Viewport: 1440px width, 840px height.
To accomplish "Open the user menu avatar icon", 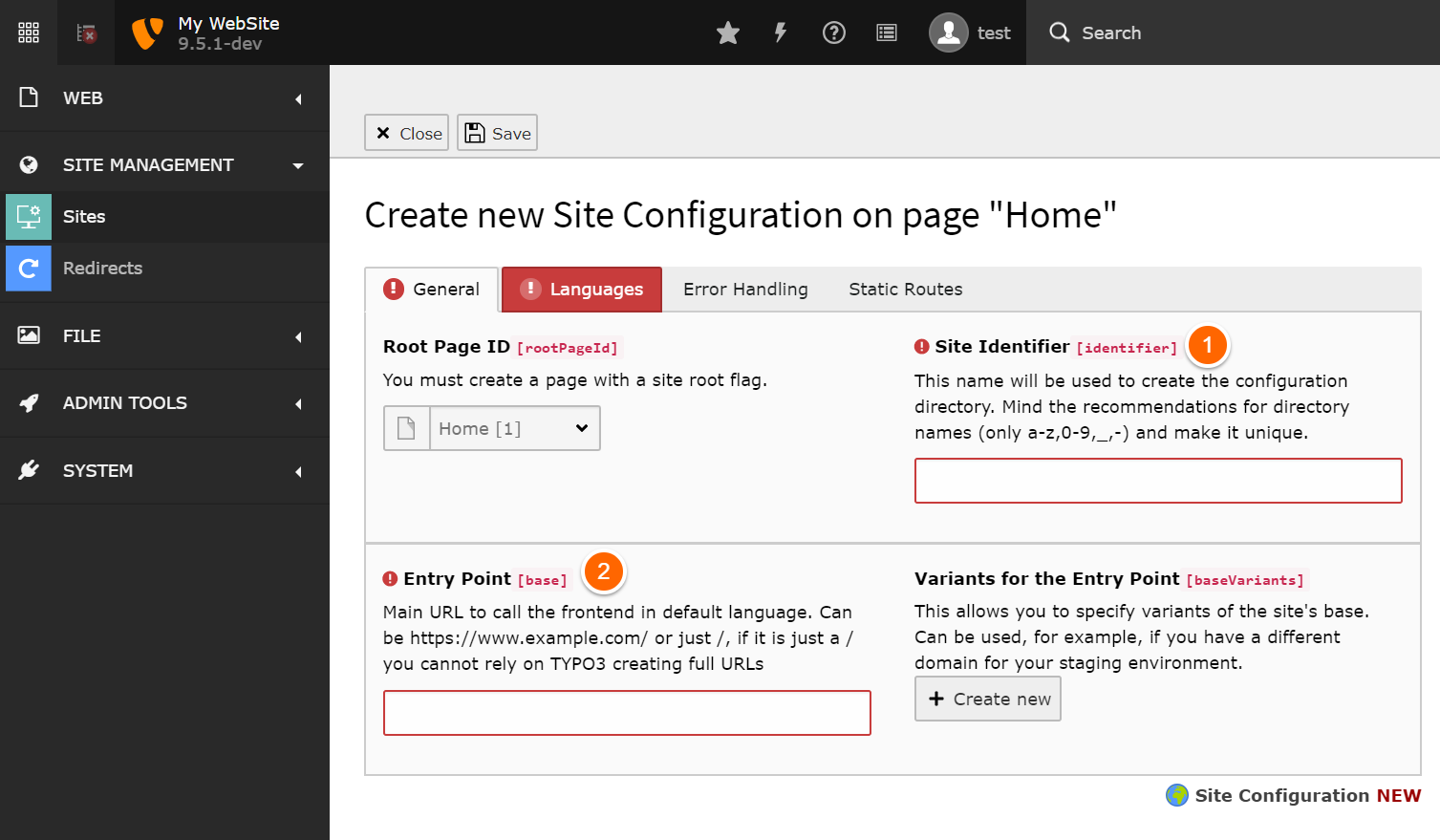I will point(949,32).
